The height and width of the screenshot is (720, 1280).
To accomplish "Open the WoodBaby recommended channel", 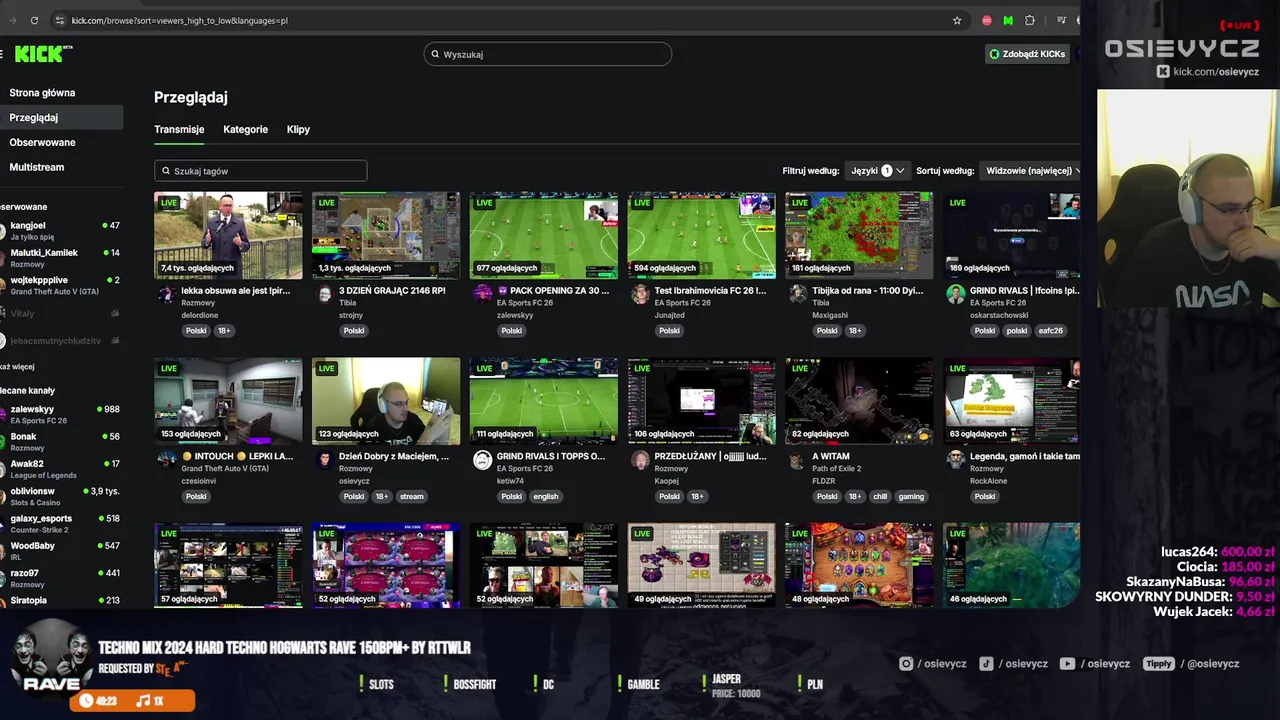I will coord(62,551).
